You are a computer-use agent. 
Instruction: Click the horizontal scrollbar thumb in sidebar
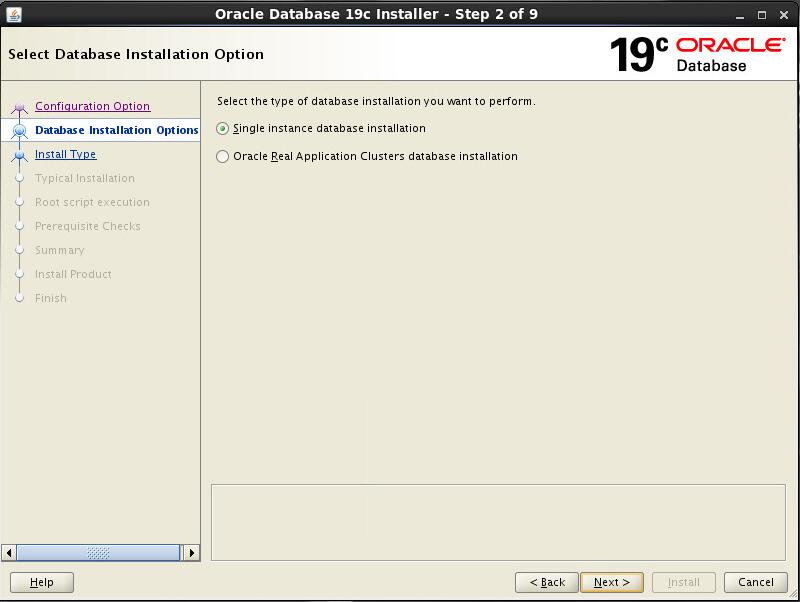click(98, 552)
